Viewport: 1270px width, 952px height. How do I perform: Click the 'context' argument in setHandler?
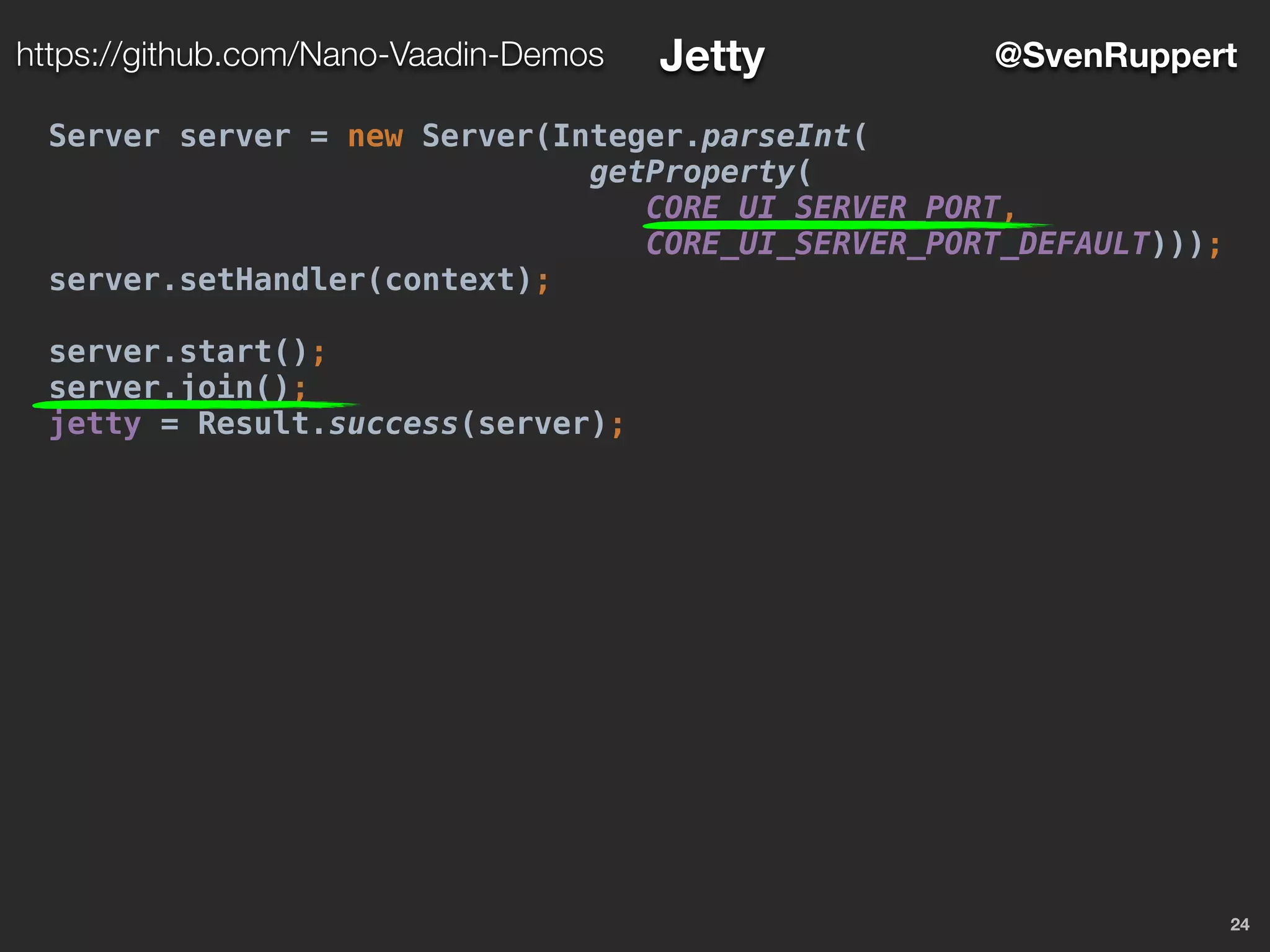[450, 280]
